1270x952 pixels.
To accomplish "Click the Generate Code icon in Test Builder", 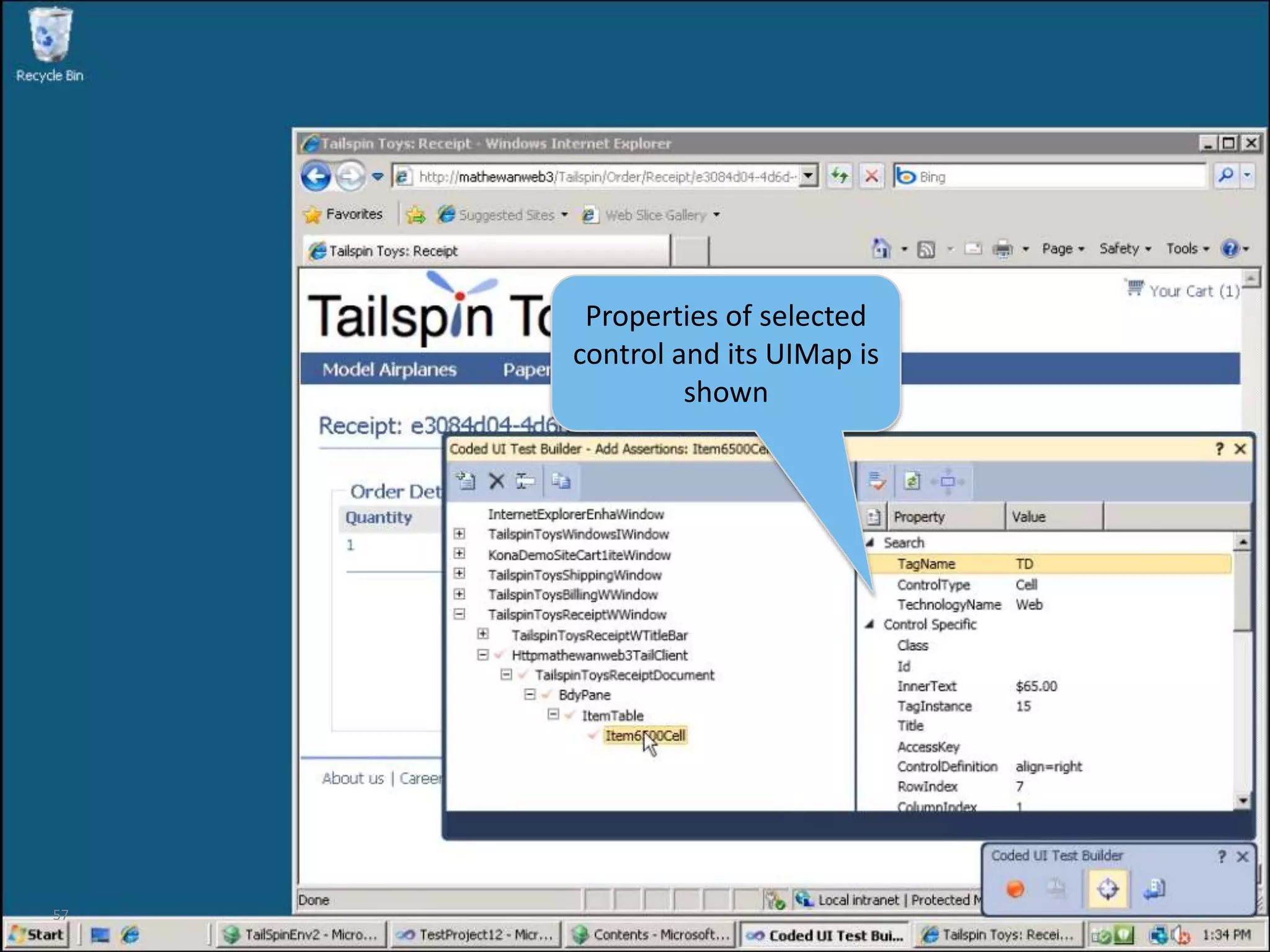I will [x=1155, y=889].
